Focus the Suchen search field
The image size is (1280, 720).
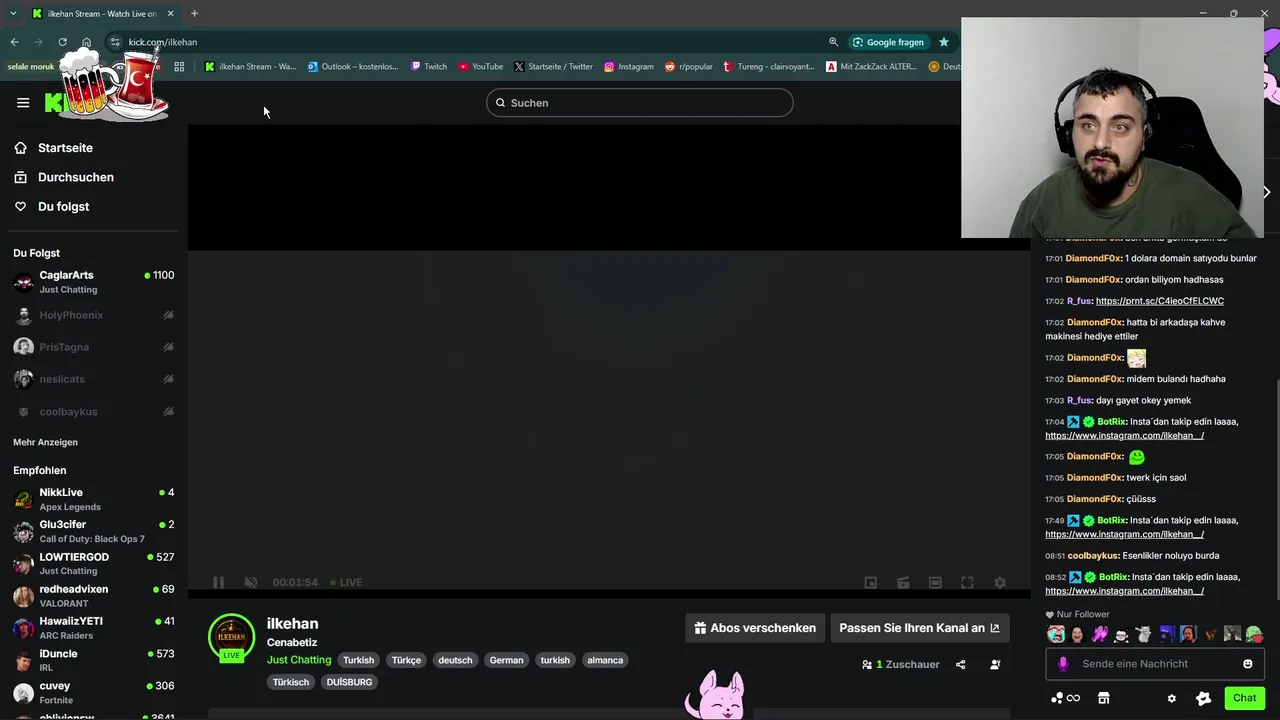640,103
